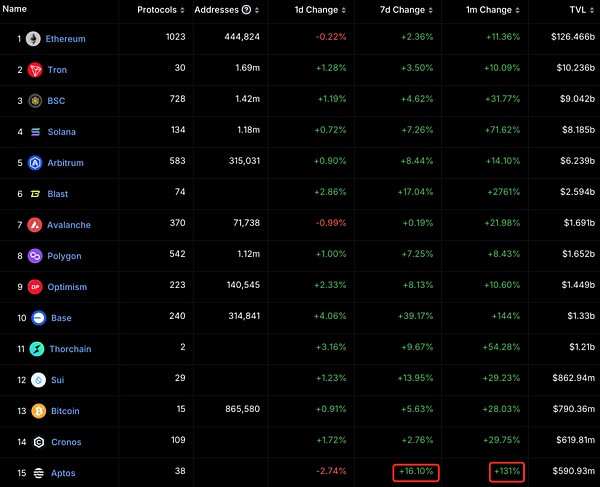This screenshot has height=487, width=600.
Task: Click the Tron logo icon
Action: 35,70
